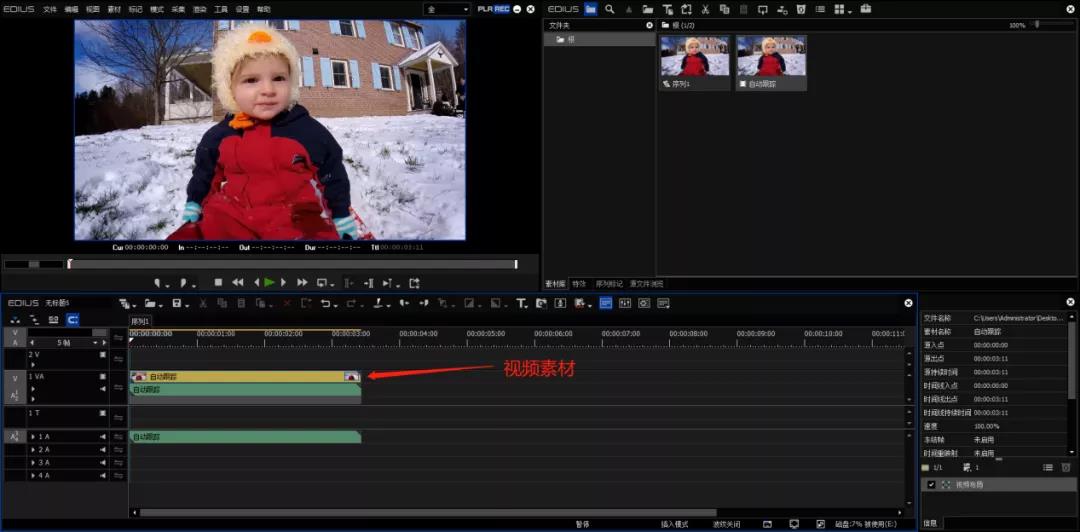Image resolution: width=1080 pixels, height=532 pixels.
Task: Click the timeline undo arrow
Action: coord(327,303)
